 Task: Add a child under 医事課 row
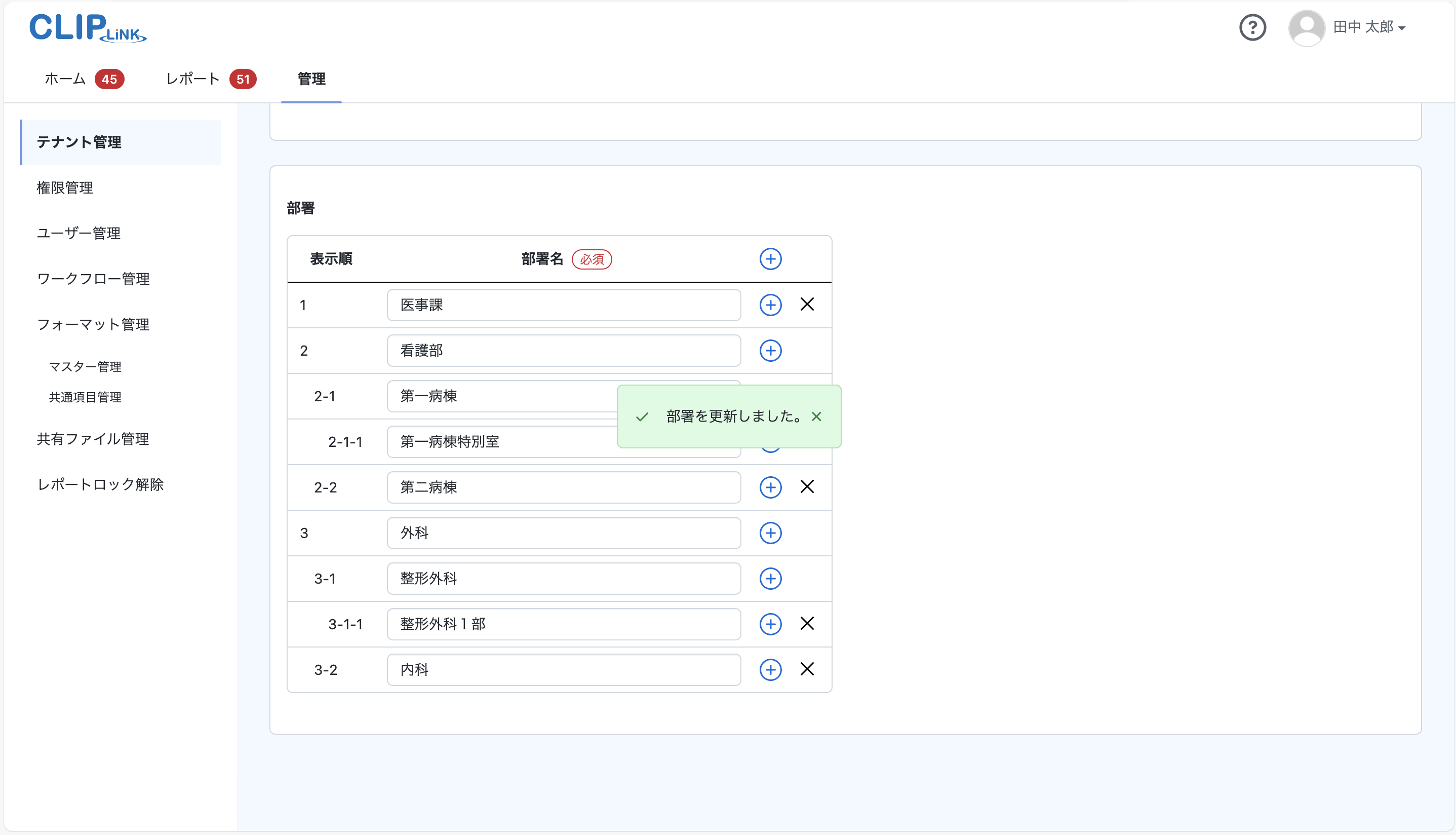click(770, 305)
